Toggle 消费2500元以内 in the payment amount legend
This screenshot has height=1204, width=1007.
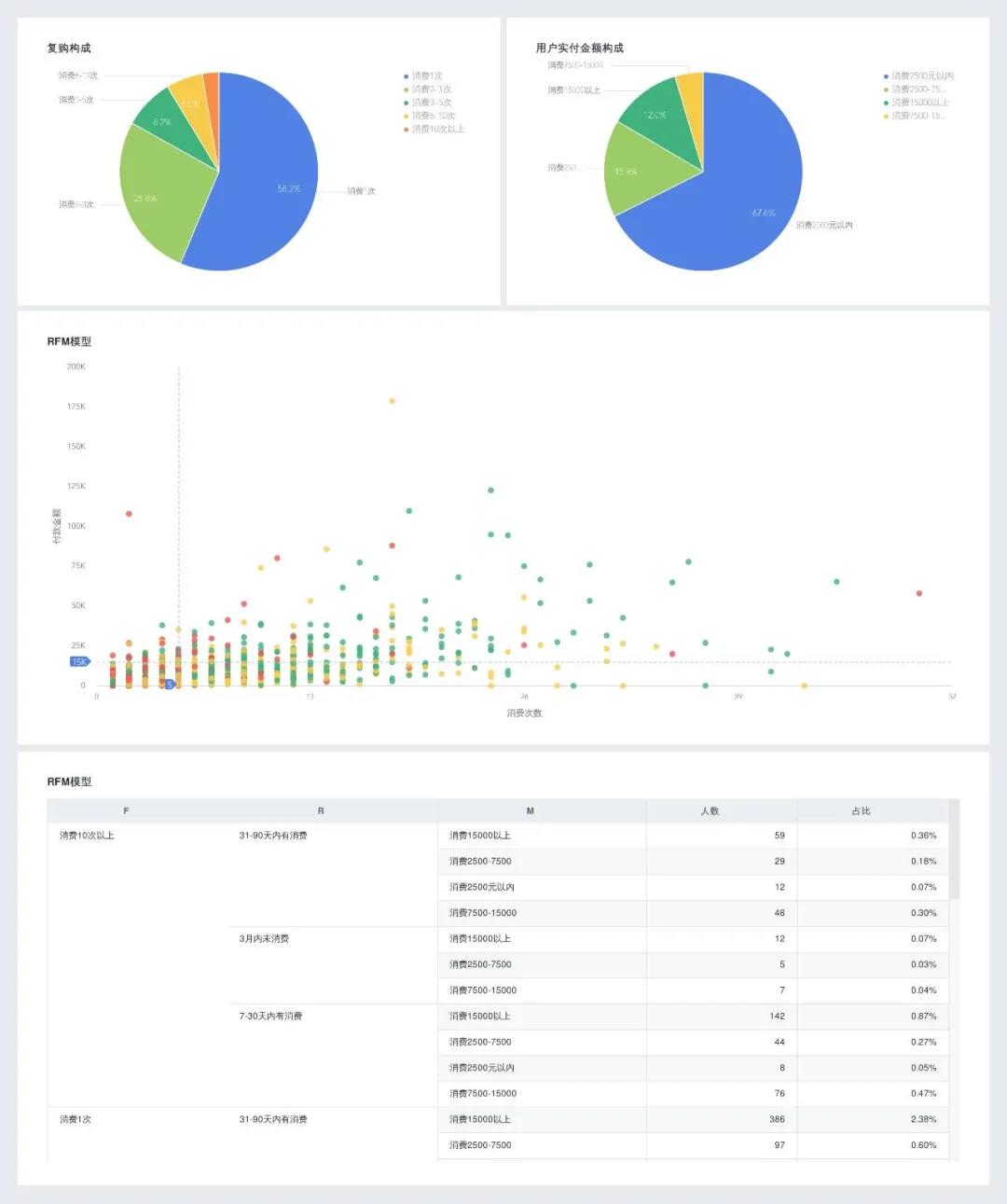(918, 76)
